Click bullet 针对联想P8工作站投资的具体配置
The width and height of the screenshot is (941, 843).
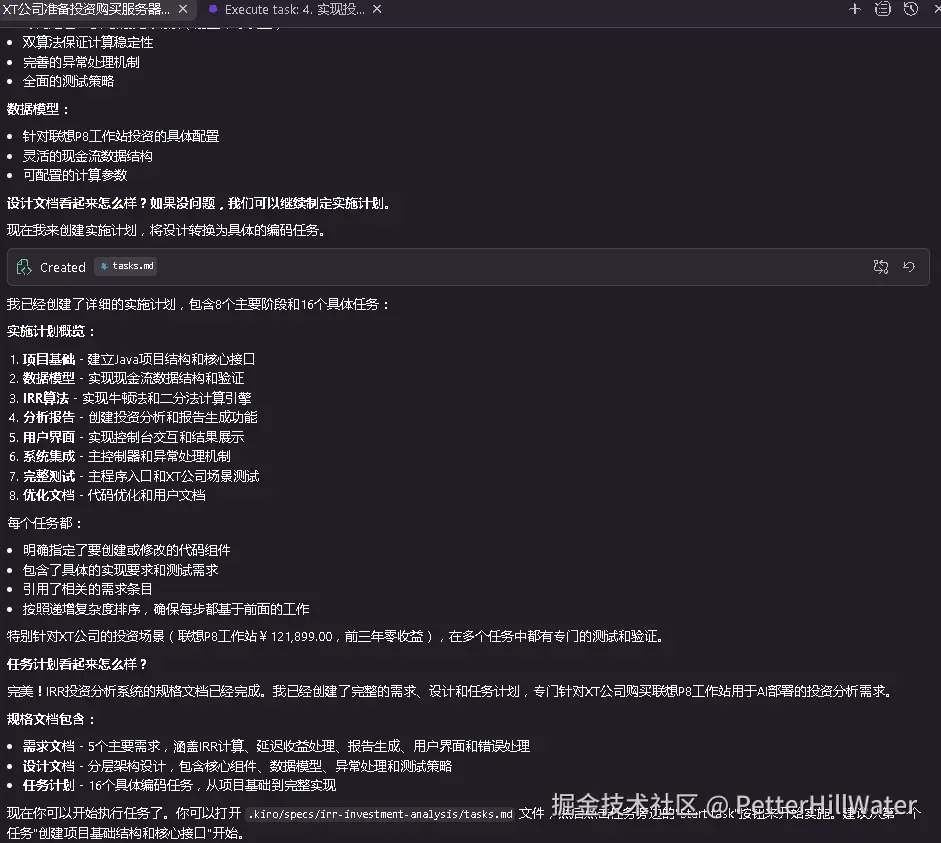click(121, 136)
